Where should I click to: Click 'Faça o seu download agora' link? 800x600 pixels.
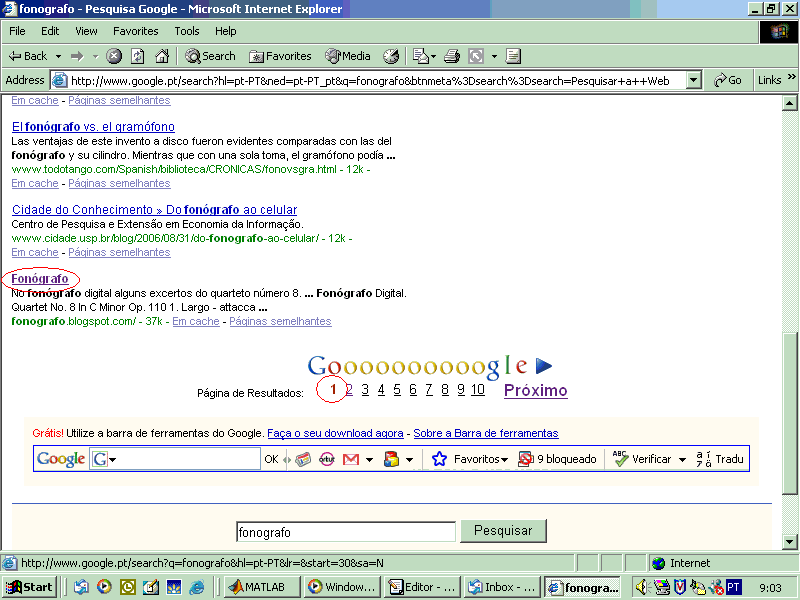point(335,433)
